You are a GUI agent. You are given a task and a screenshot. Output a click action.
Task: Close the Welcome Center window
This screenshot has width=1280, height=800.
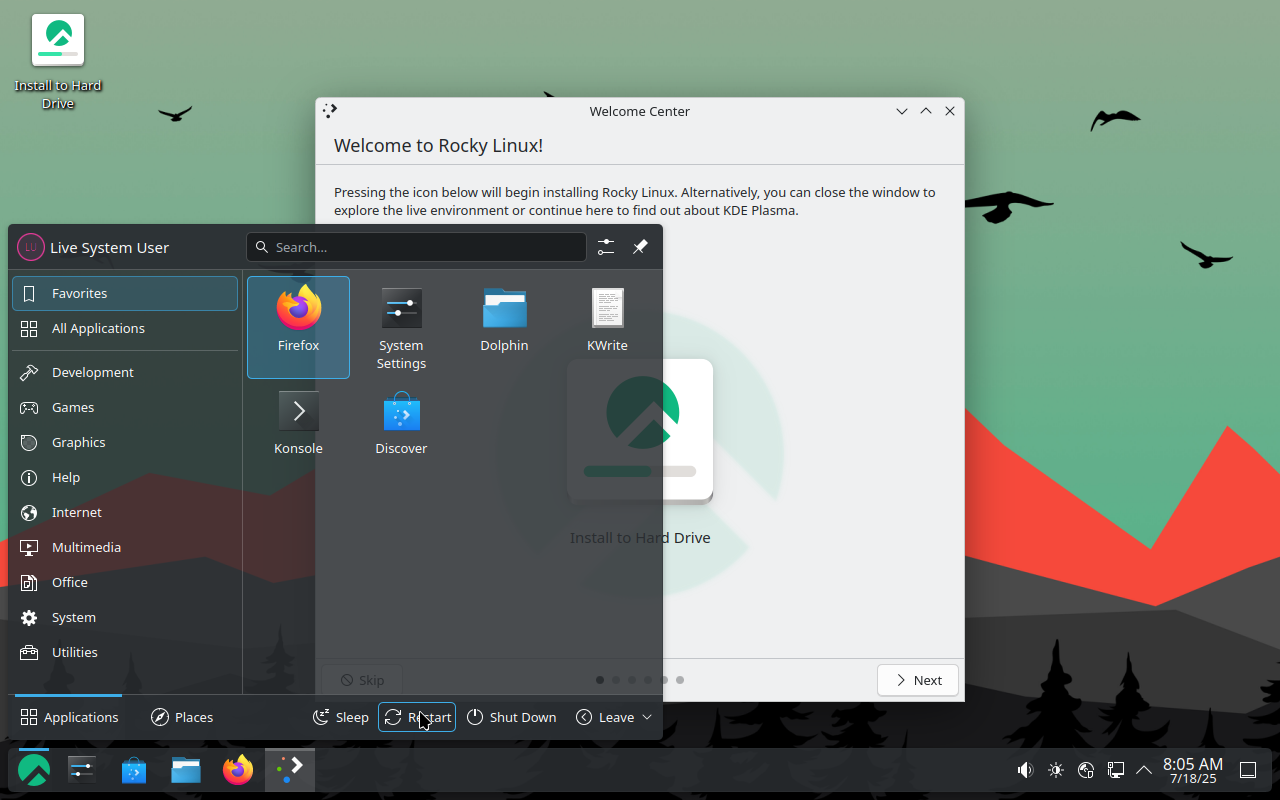(950, 111)
